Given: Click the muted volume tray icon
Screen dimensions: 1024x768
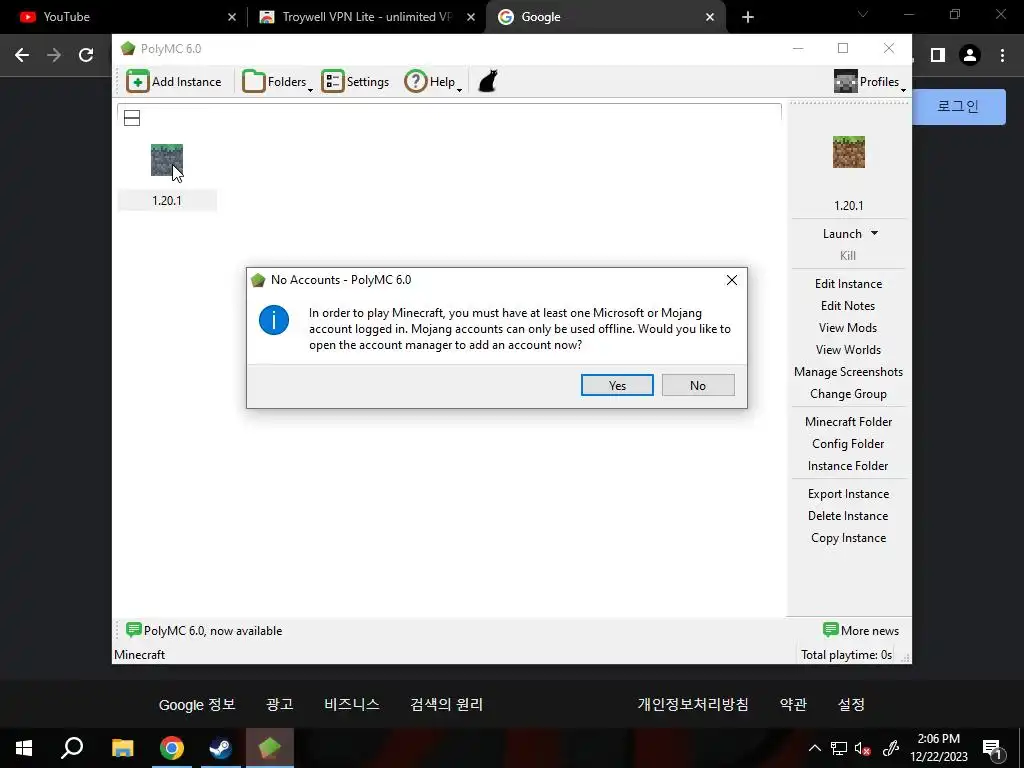Looking at the screenshot, I should click(863, 748).
